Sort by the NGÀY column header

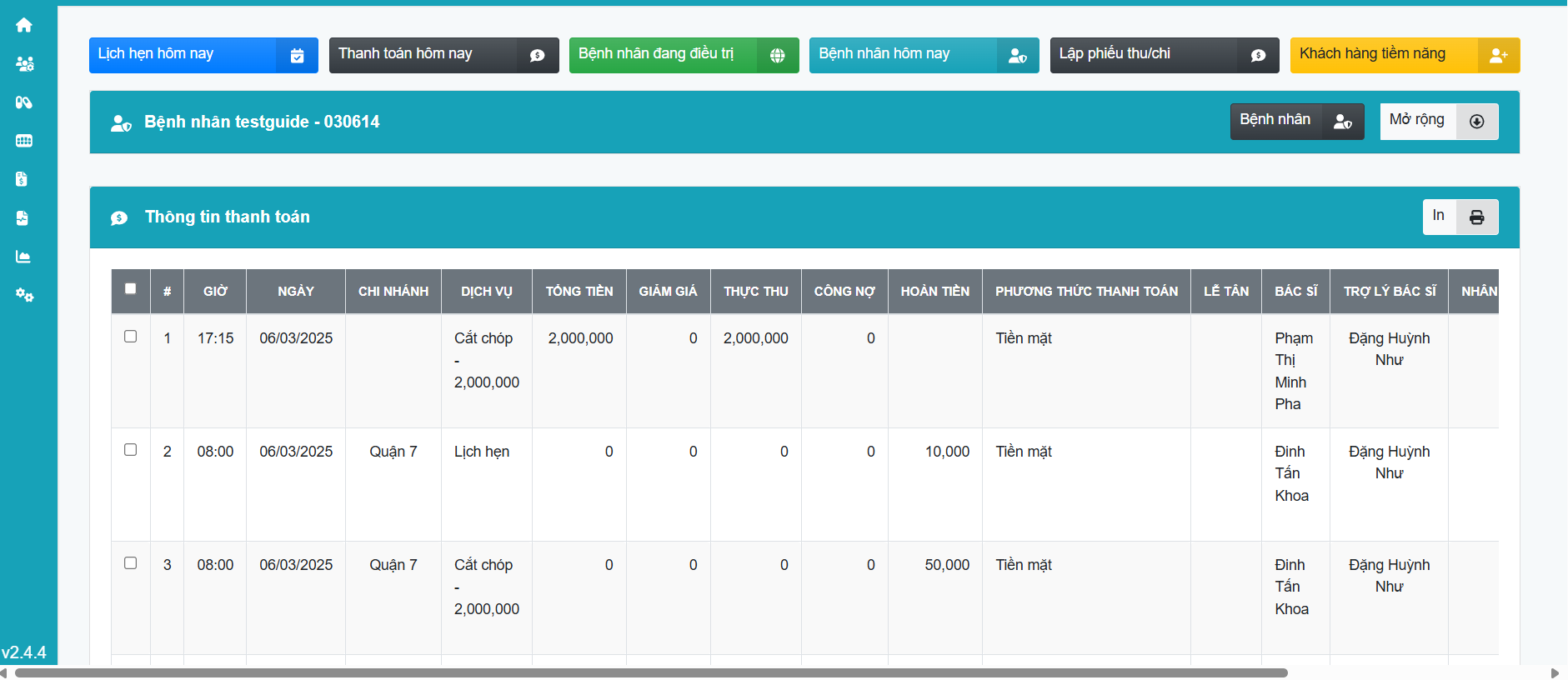[296, 292]
